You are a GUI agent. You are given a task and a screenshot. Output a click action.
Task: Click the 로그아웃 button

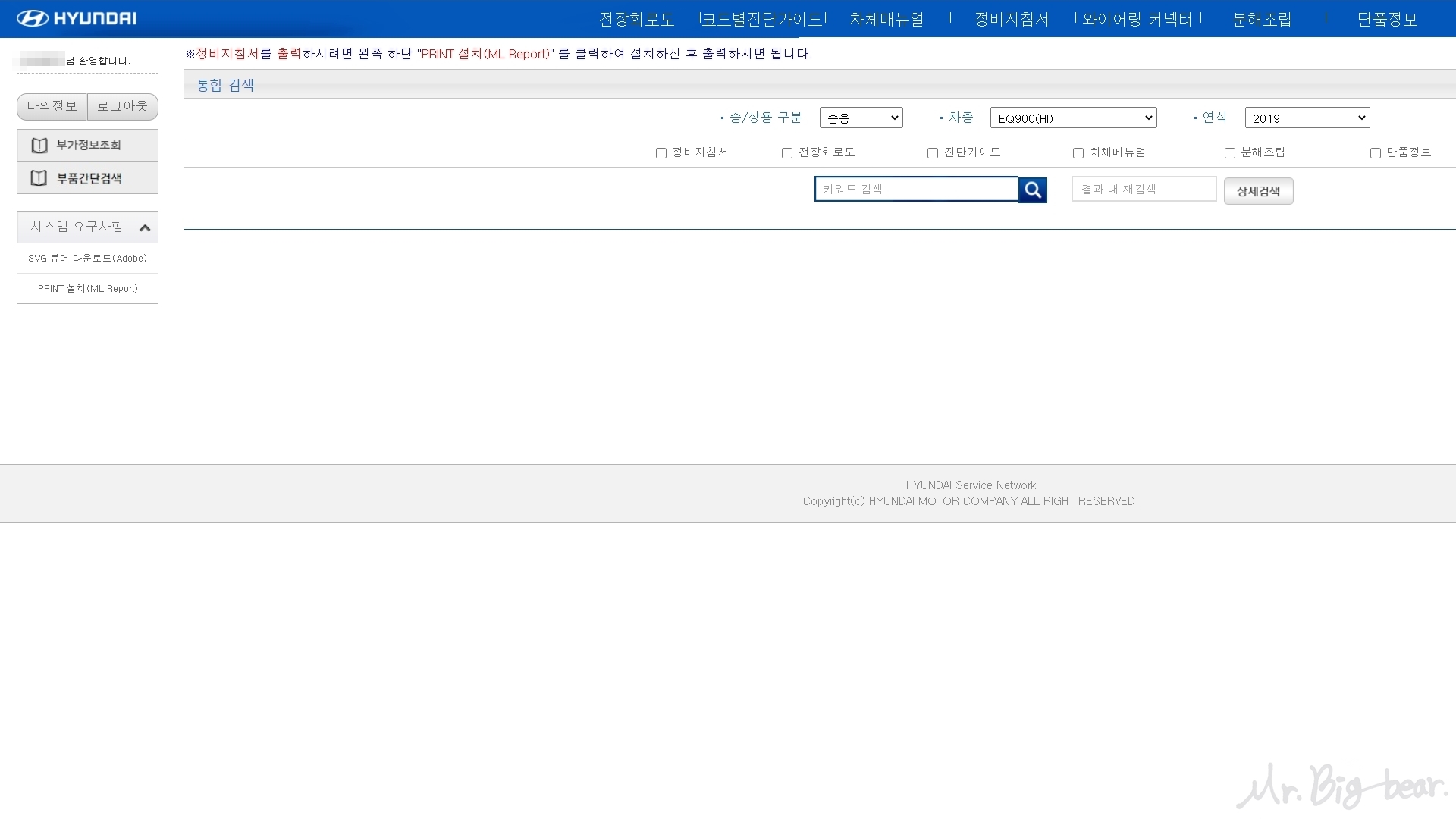pos(123,106)
